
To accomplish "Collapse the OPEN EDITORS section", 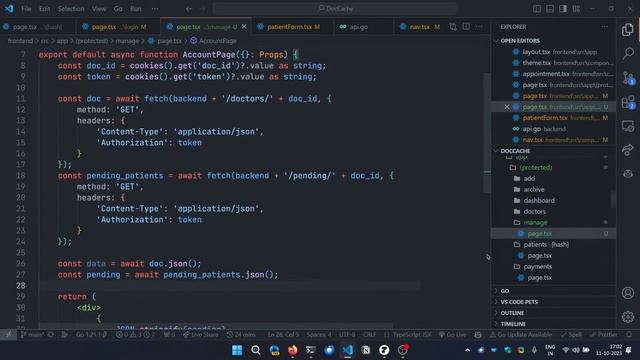I will point(553,41).
